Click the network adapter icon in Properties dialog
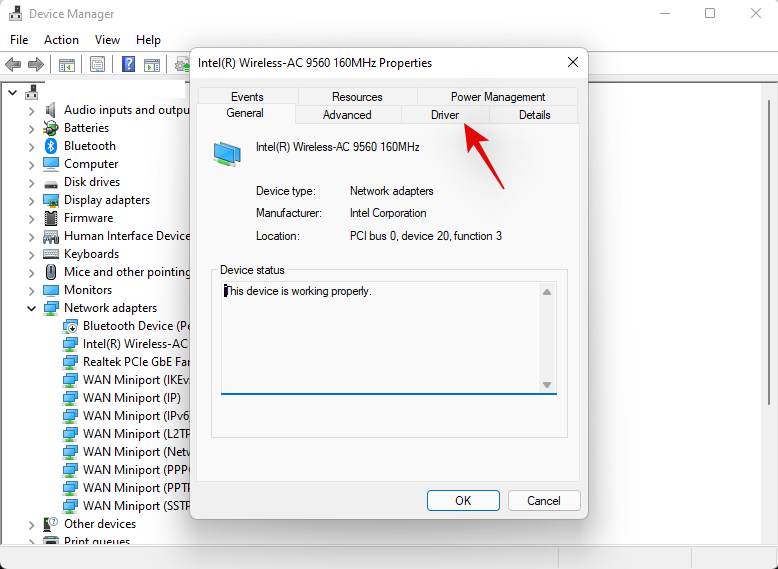 pyautogui.click(x=227, y=153)
